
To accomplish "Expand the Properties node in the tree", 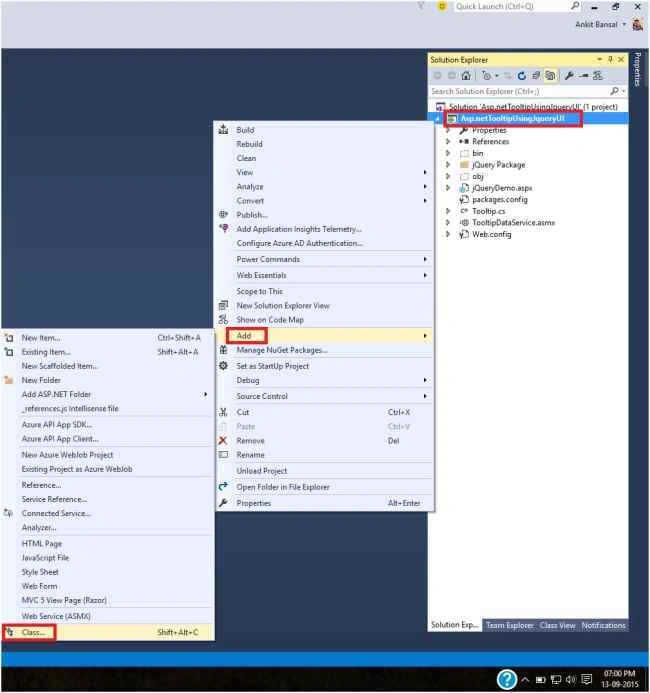I will [x=448, y=130].
